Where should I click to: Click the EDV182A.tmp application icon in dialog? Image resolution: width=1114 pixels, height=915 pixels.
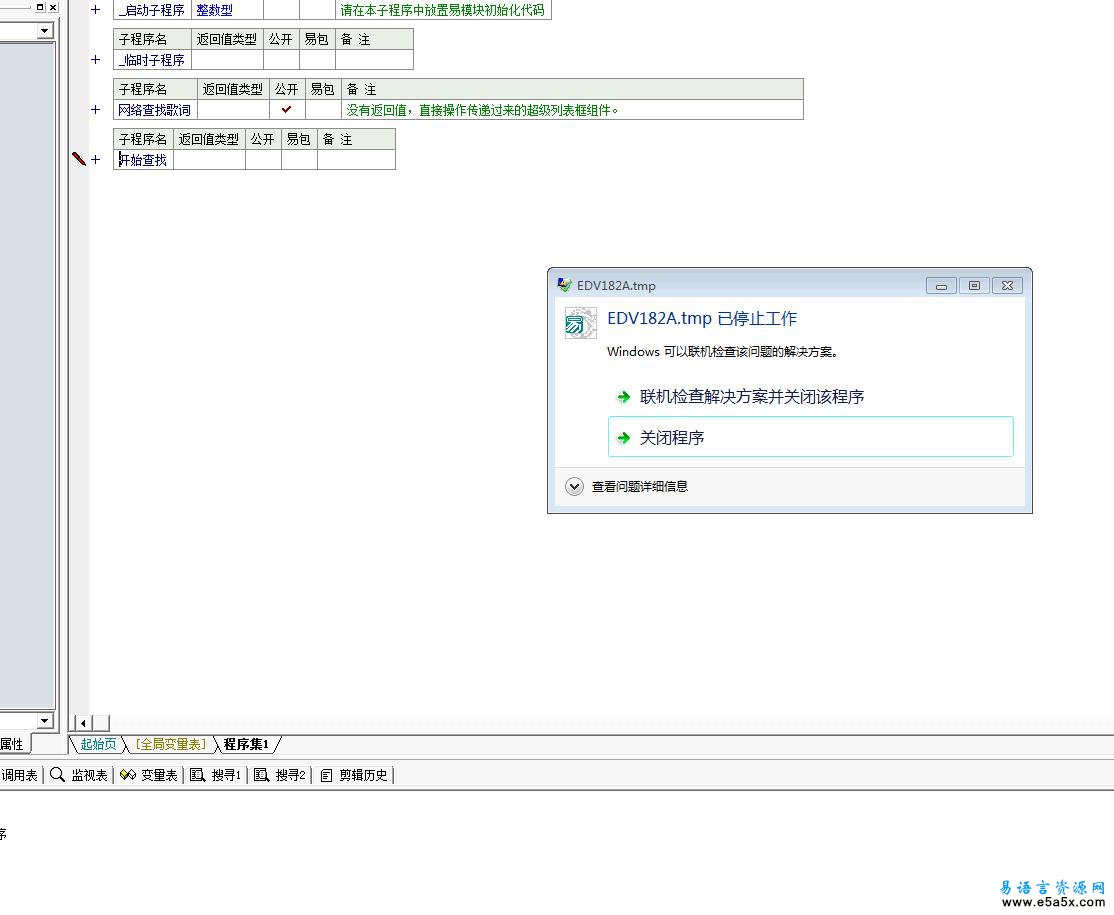580,323
